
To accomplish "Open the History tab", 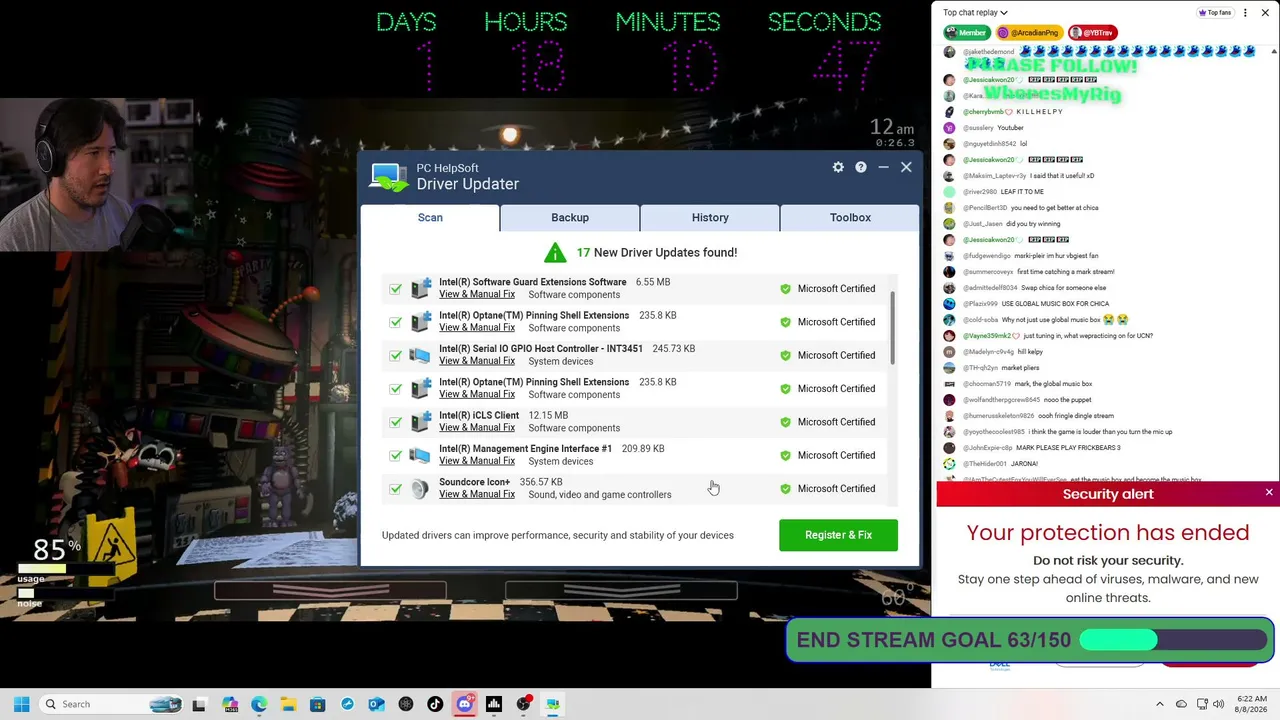I will tap(710, 217).
